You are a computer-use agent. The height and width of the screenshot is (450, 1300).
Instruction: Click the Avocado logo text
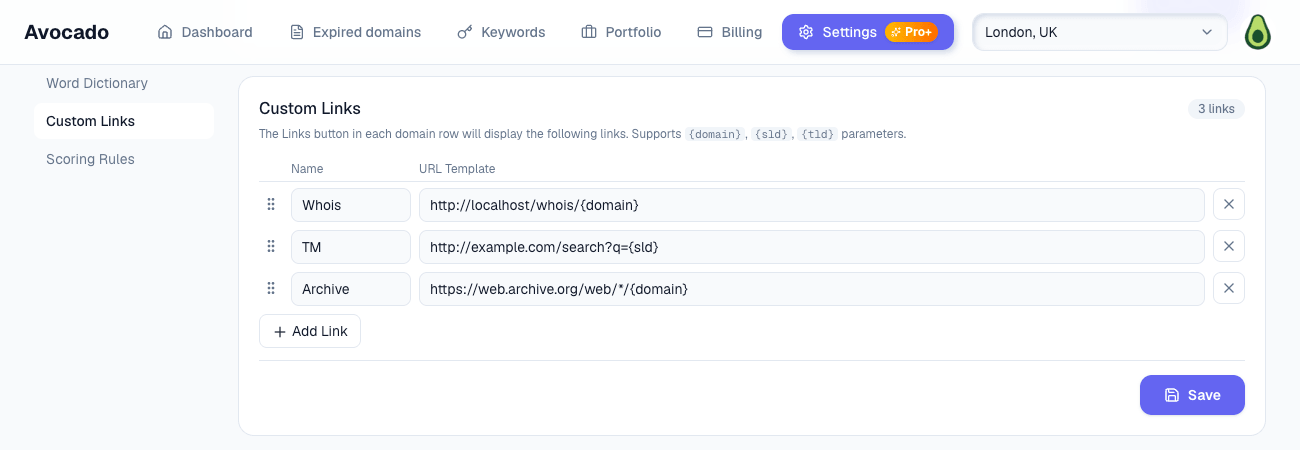tap(67, 32)
